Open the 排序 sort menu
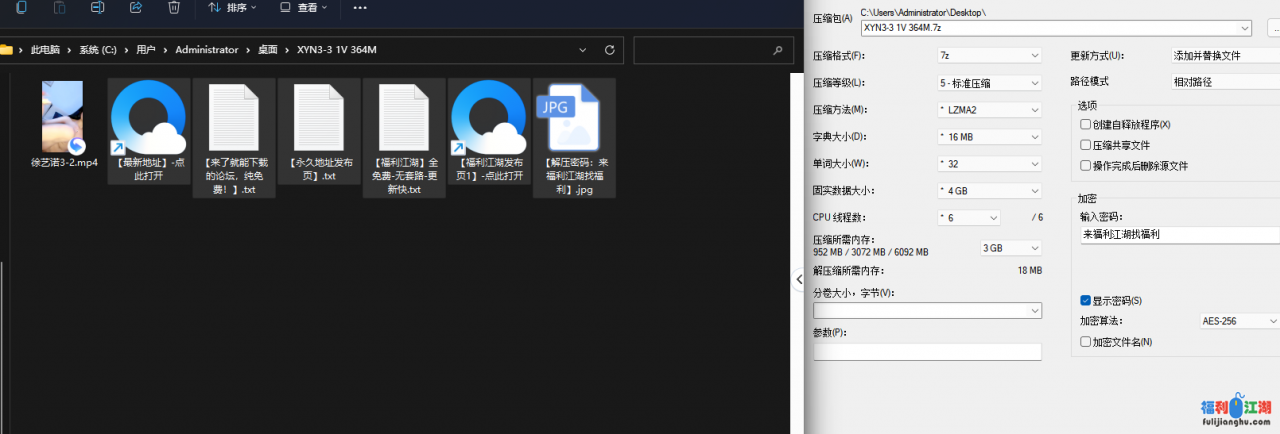1280x434 pixels. 232,8
